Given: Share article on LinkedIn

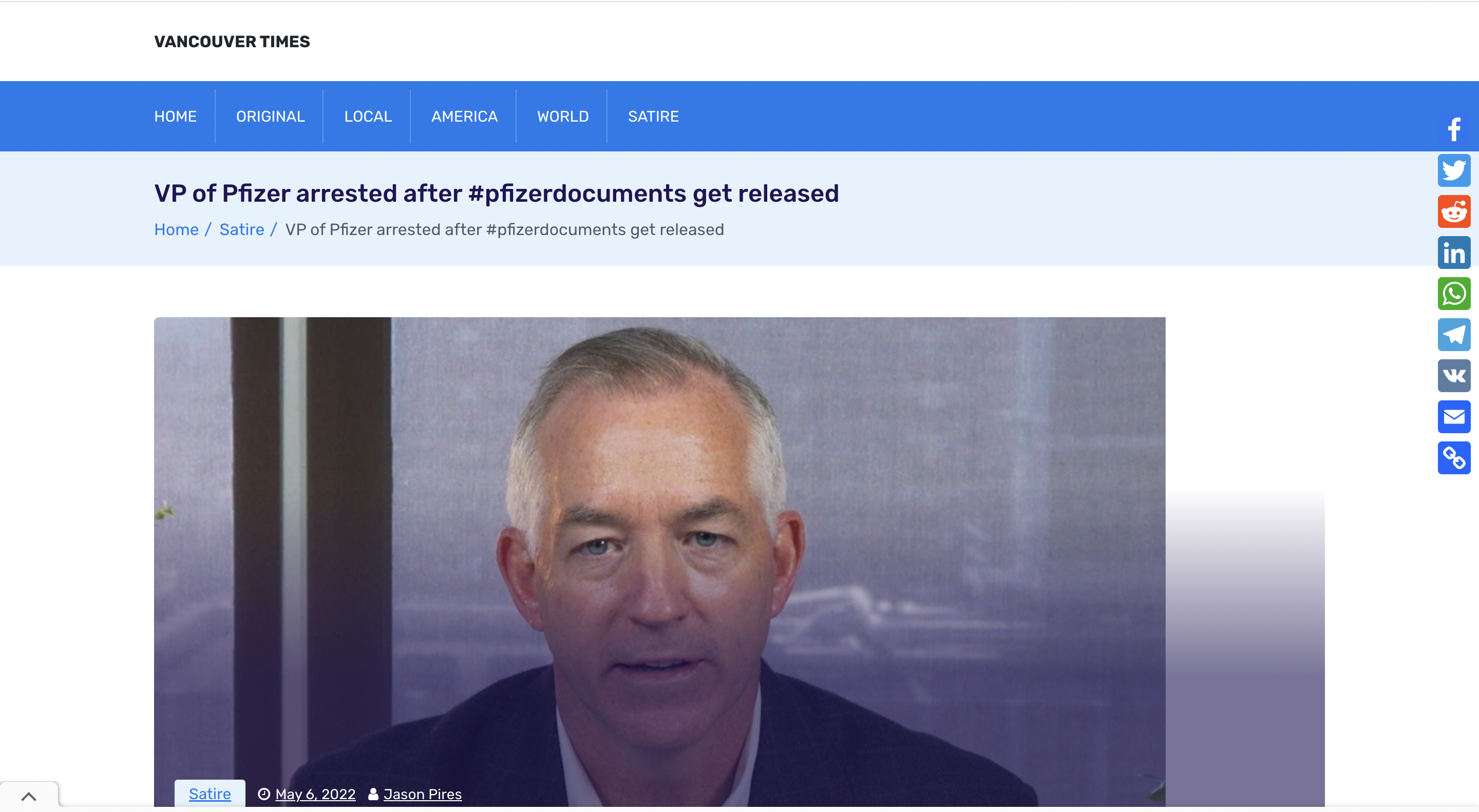Looking at the screenshot, I should coord(1454,253).
